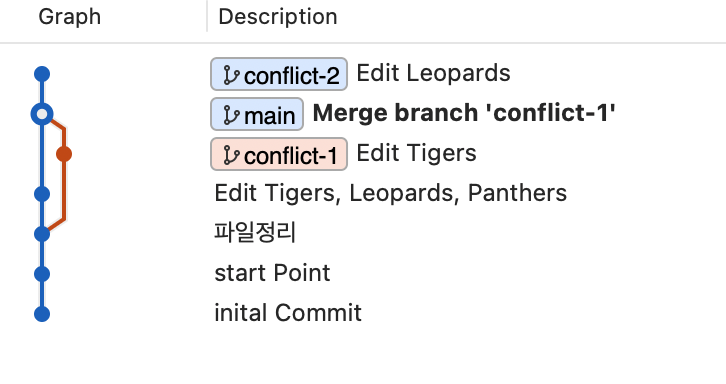Screen dimensions: 726x384
Task: Select the graph node for 파일정리 commit
Action: pos(42,234)
